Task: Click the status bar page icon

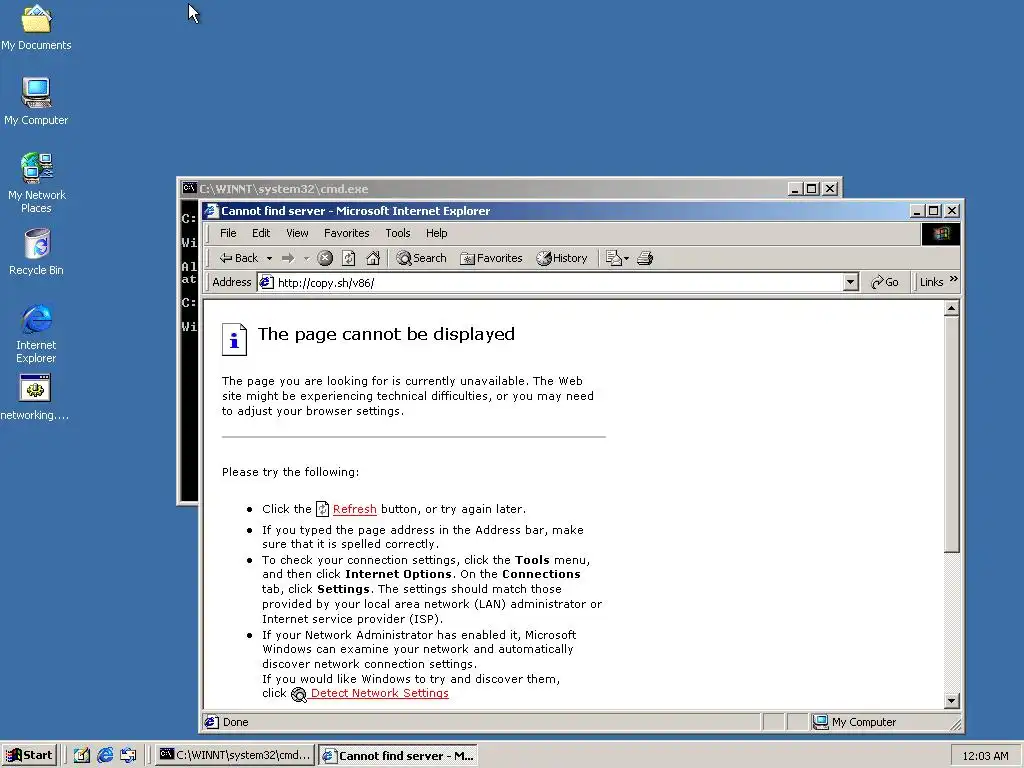Action: click(212, 722)
